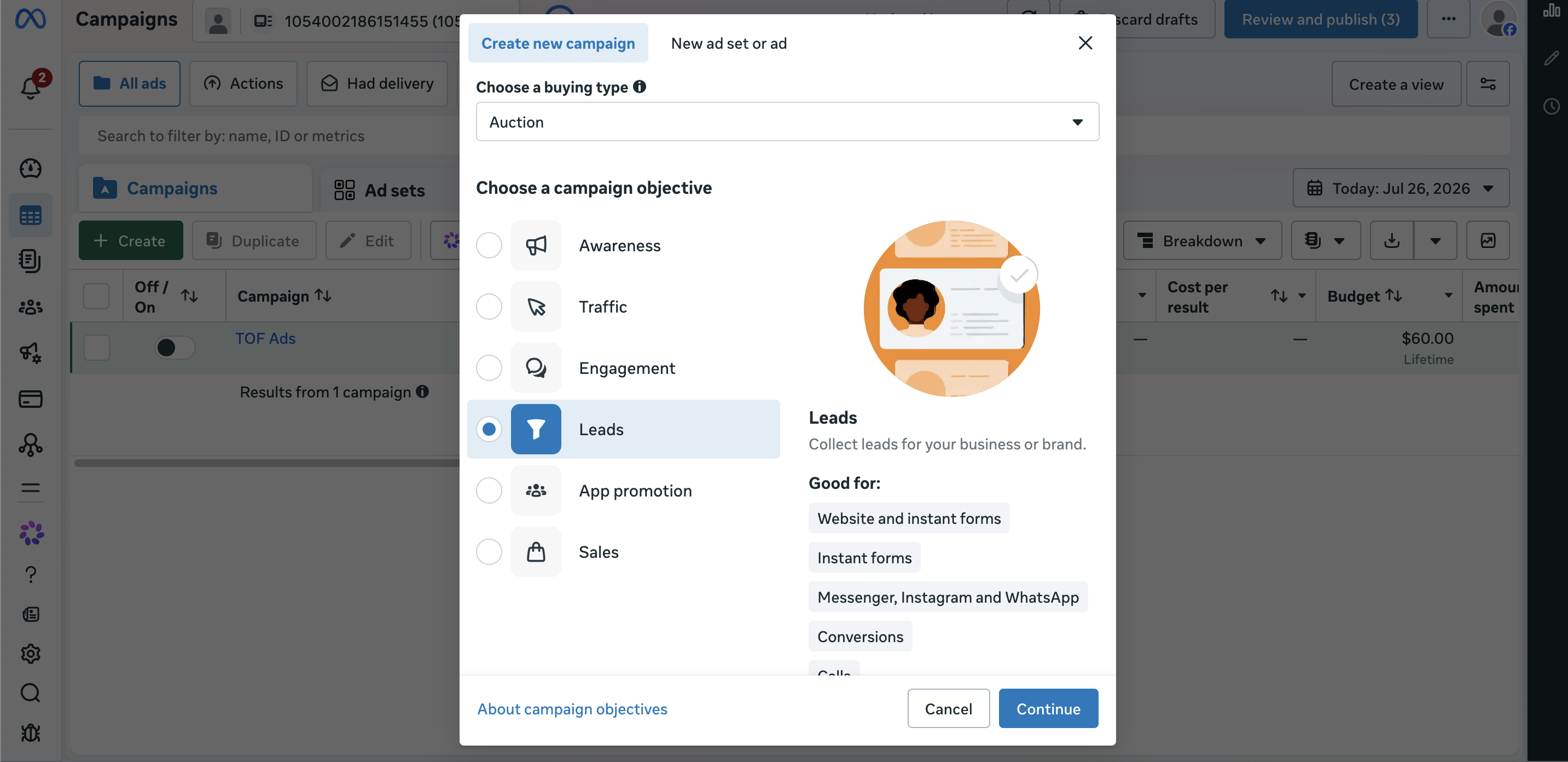
Task: Open the edit pencil icon in right panel
Action: coord(1551,58)
